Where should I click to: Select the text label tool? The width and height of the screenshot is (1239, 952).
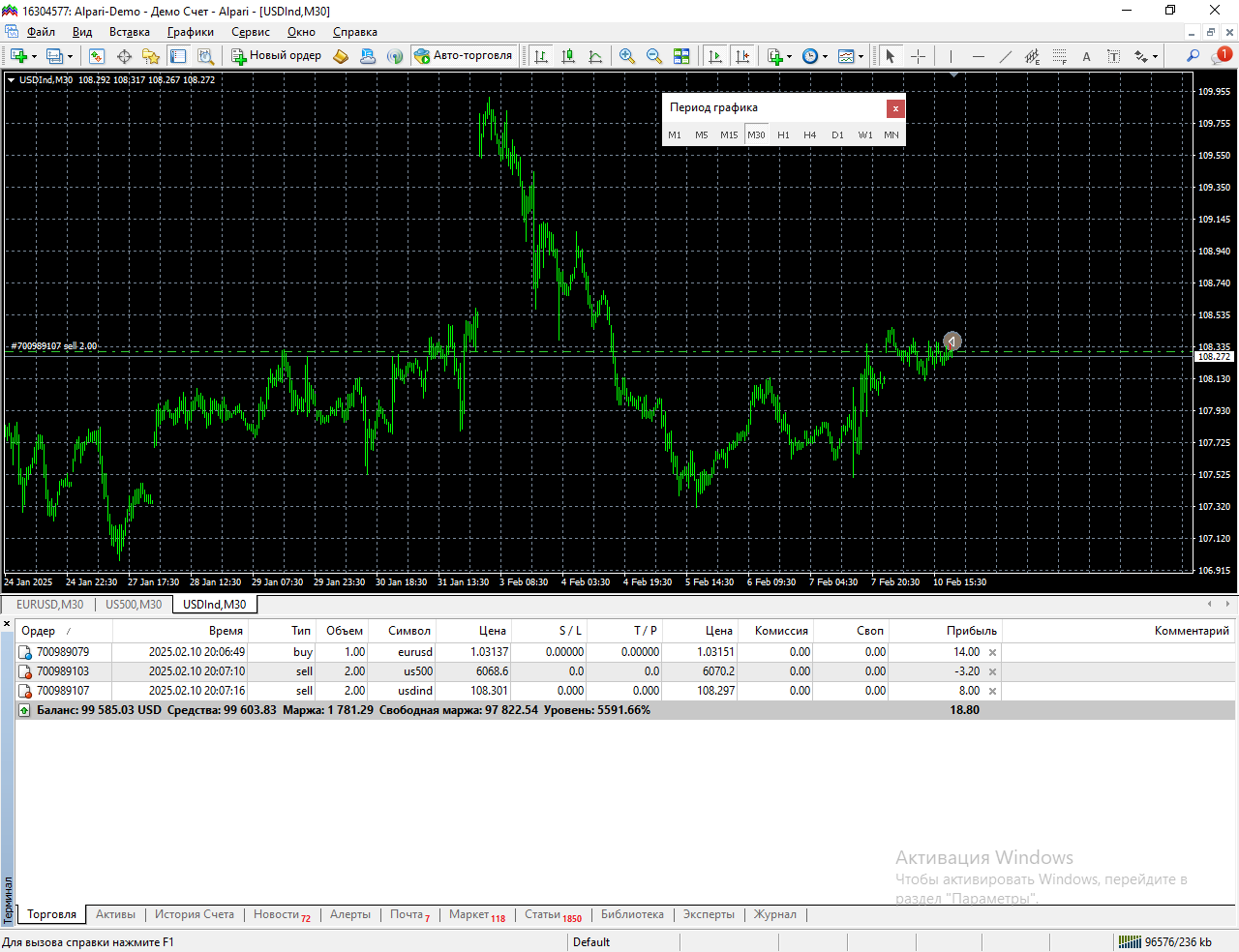tap(1113, 56)
